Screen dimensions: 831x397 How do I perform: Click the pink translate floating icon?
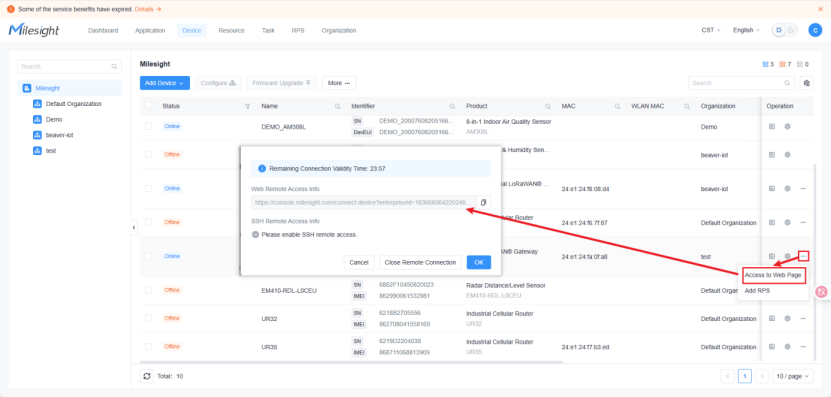click(822, 292)
